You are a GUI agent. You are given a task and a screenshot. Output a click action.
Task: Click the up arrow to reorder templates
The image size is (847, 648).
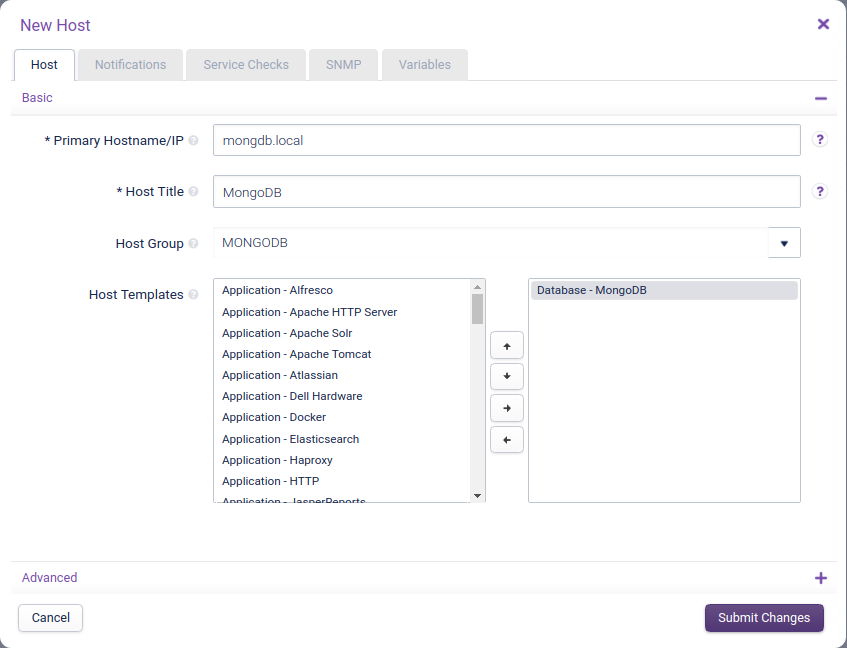point(507,344)
